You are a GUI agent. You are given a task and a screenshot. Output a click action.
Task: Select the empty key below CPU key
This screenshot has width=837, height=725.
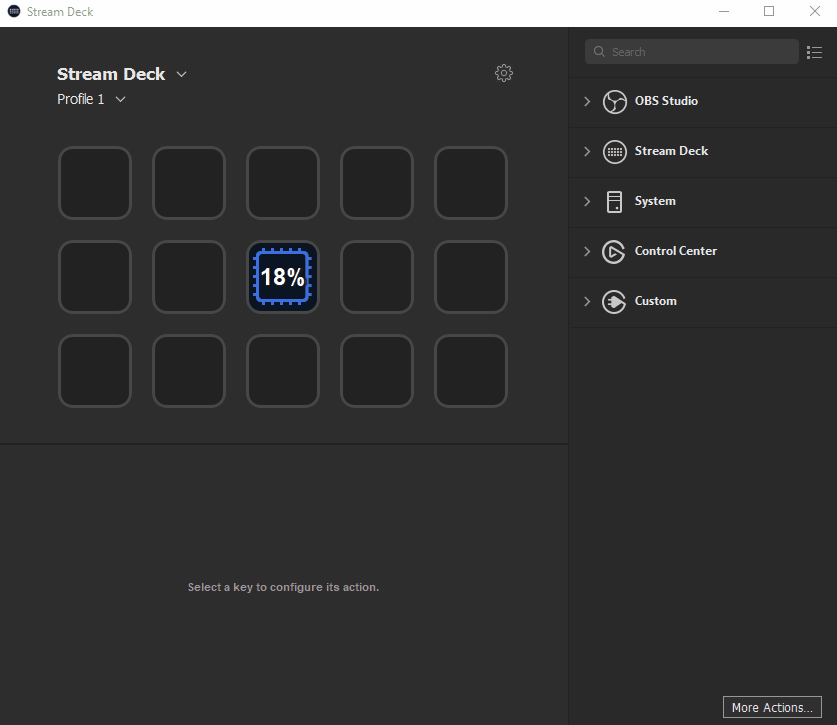283,371
